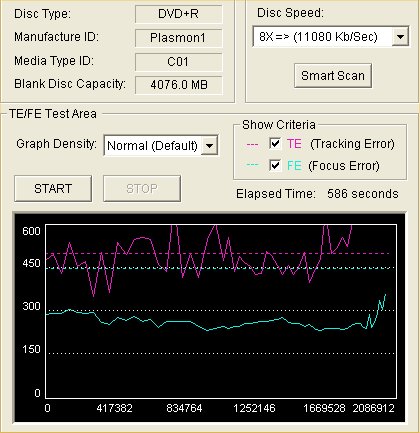420x433 pixels.
Task: Click the 600 y-axis label on graph
Action: [31, 231]
